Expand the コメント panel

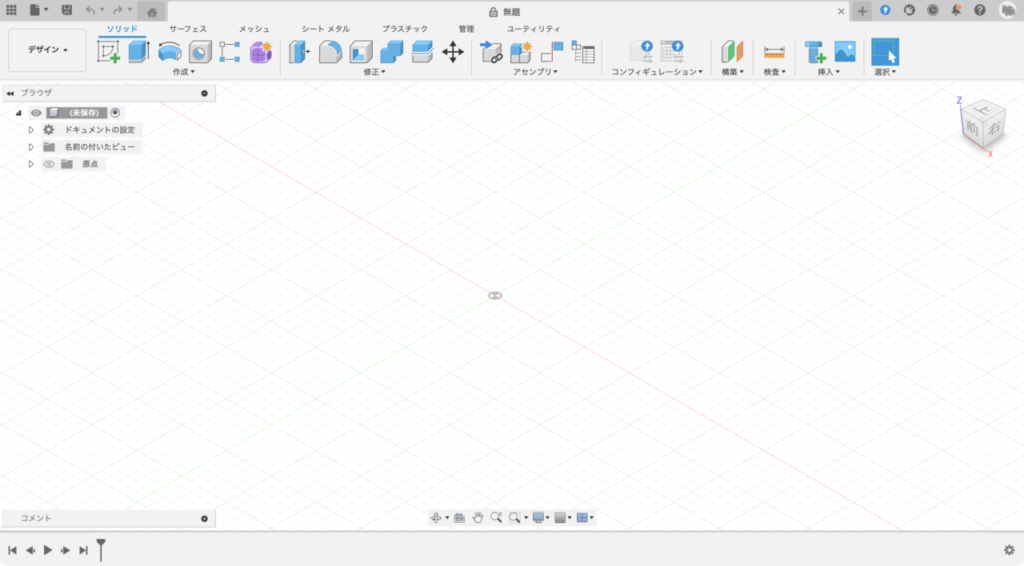tap(204, 518)
